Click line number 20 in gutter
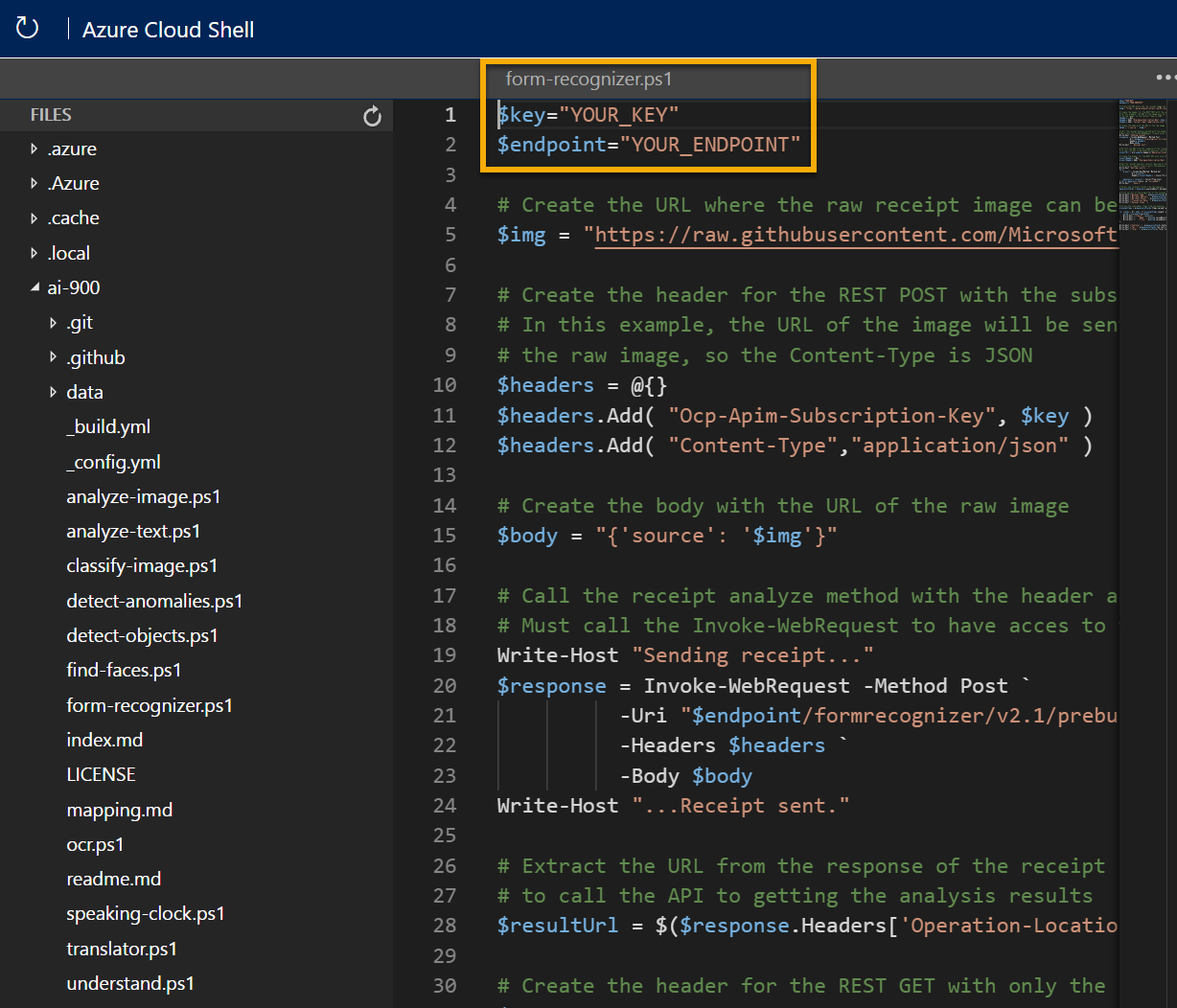This screenshot has height=1008, width=1177. (445, 686)
